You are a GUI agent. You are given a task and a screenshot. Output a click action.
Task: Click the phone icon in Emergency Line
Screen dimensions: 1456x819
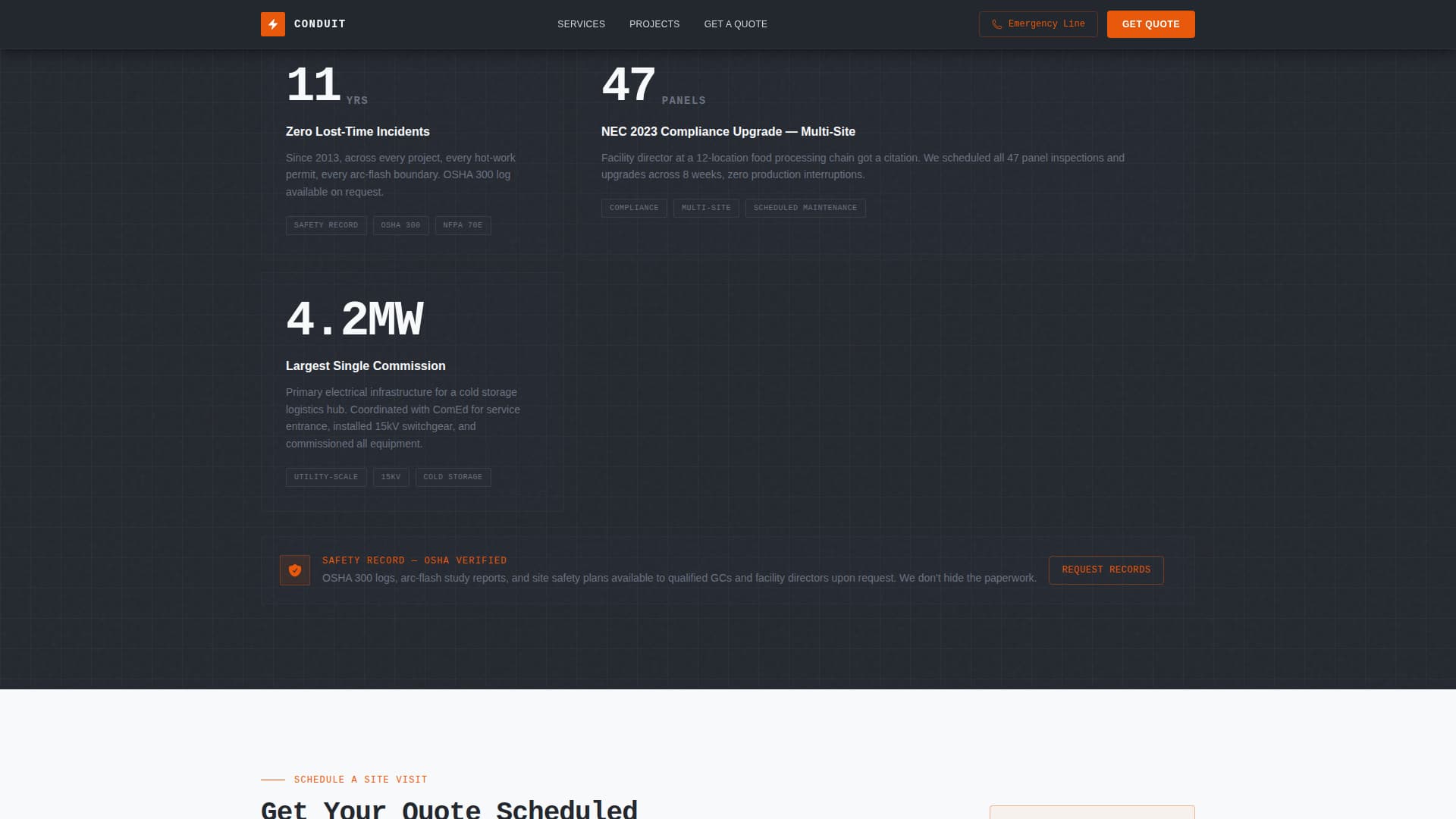[996, 24]
